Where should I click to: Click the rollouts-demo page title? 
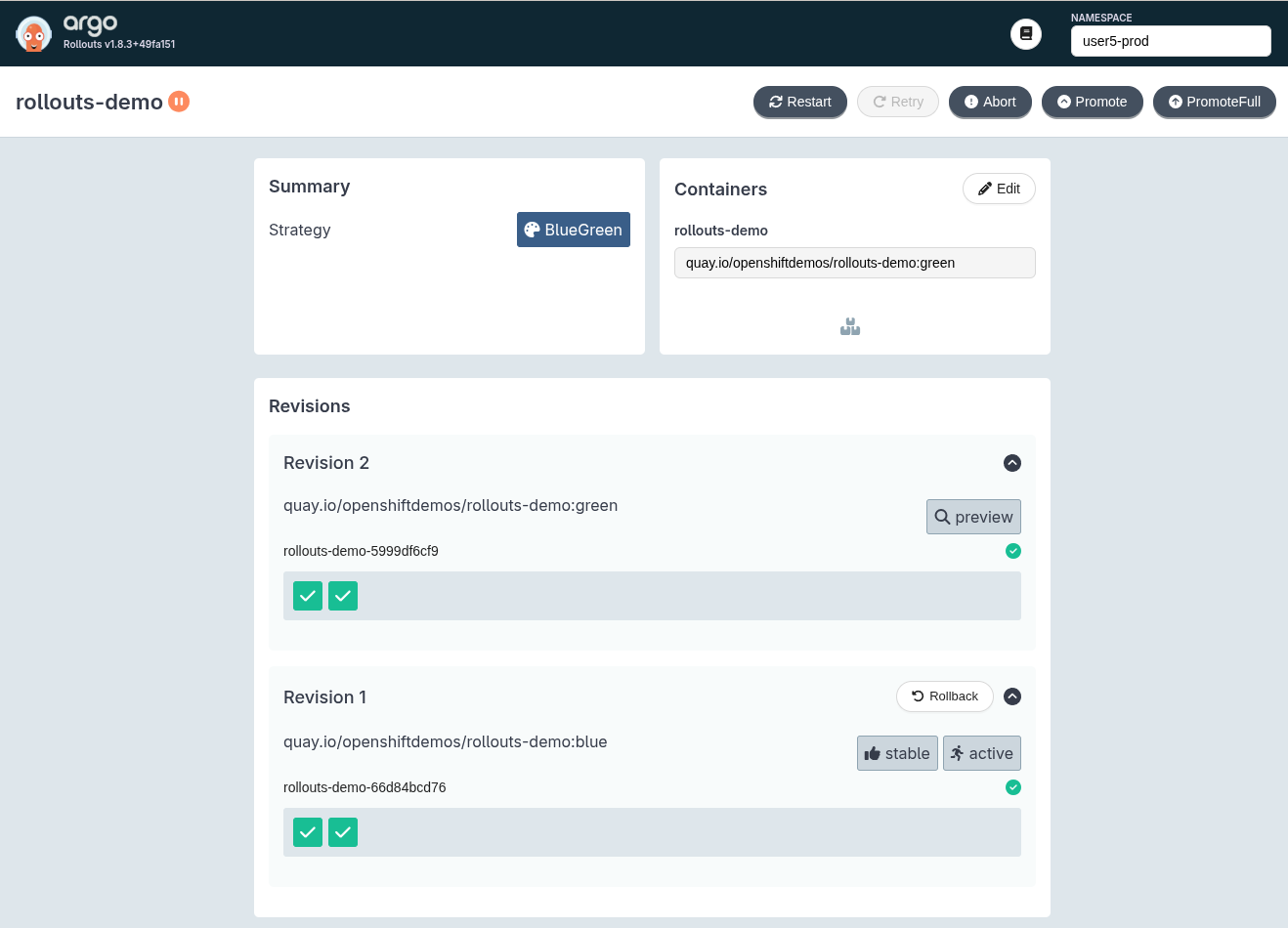89,102
